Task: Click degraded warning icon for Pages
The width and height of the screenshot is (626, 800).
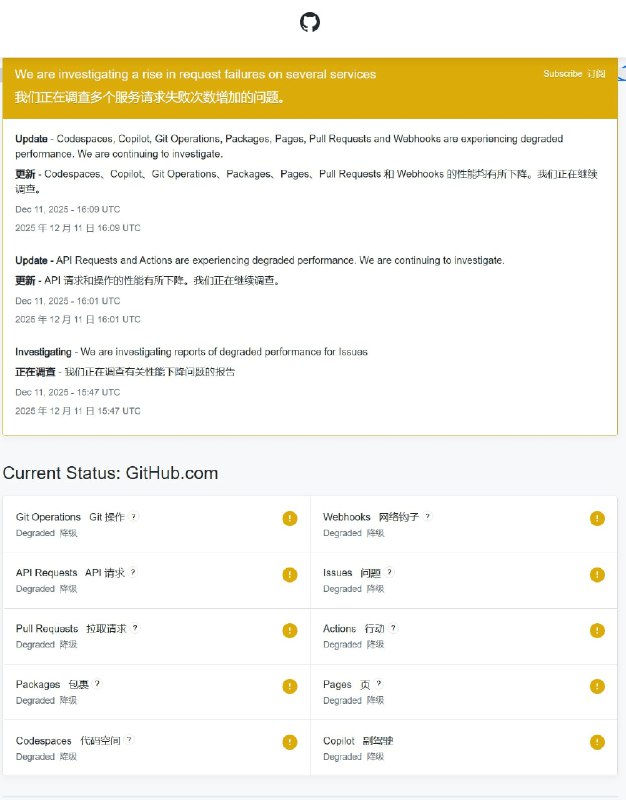Action: point(597,686)
